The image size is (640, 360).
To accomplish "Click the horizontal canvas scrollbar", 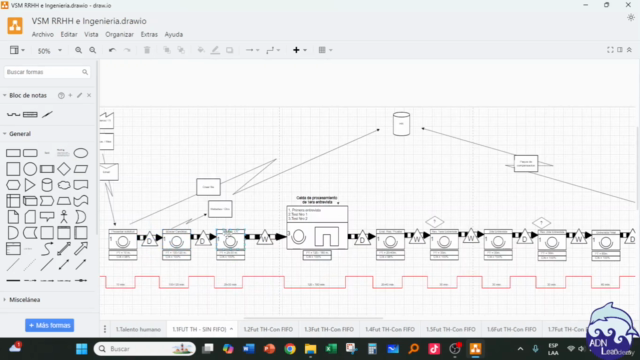I will pyautogui.click(x=313, y=318).
